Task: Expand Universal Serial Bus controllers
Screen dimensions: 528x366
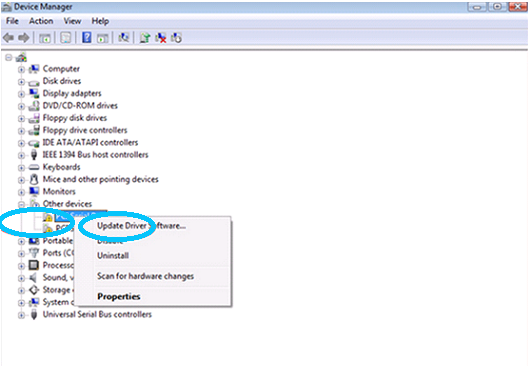Action: point(21,315)
